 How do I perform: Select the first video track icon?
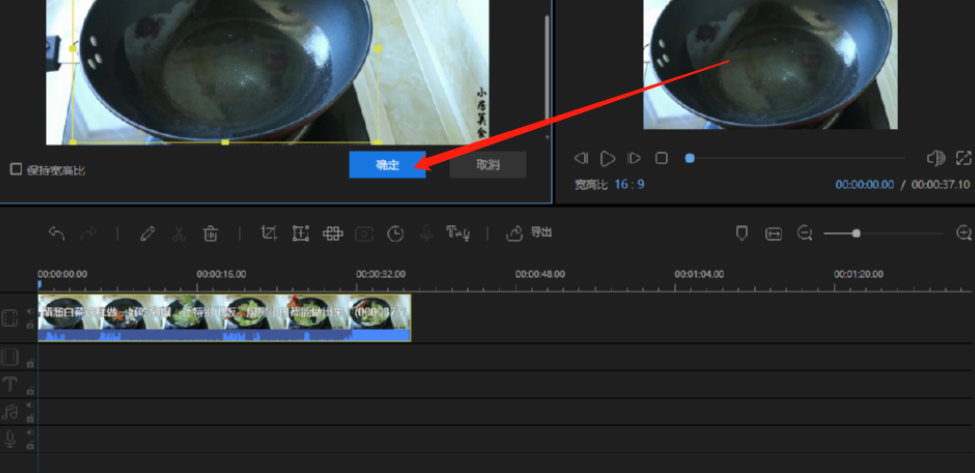point(9,318)
